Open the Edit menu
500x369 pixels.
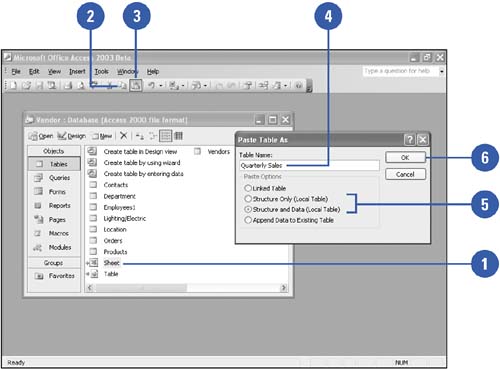click(x=34, y=71)
